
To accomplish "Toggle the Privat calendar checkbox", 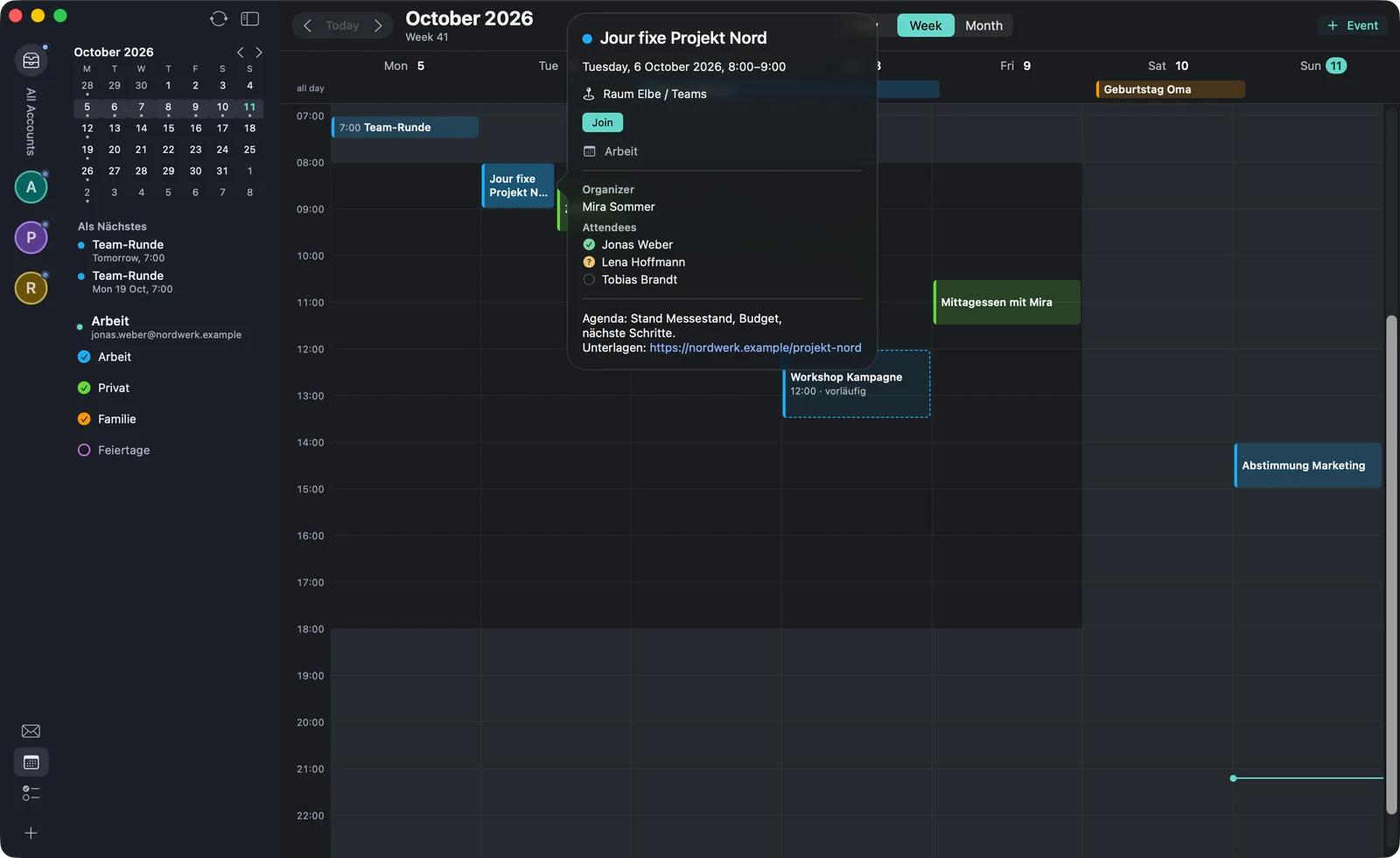I will click(84, 388).
